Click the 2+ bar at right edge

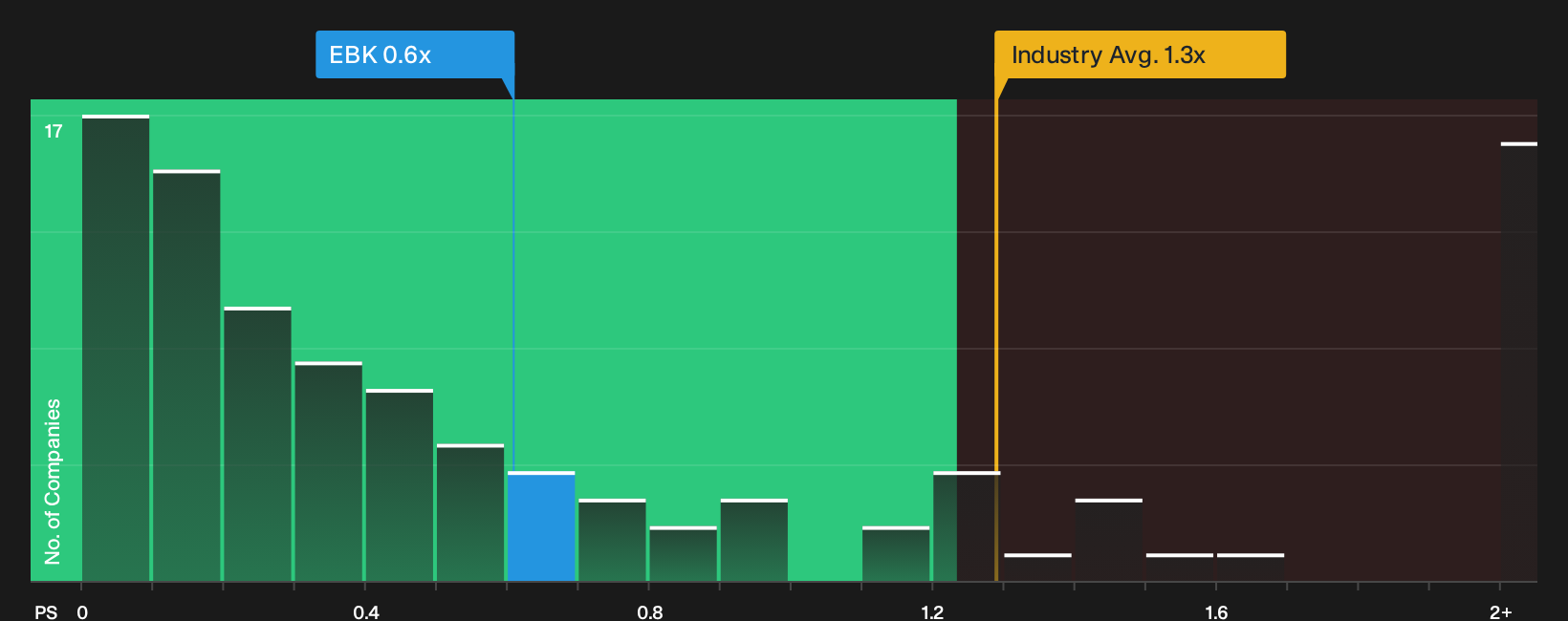1519,362
